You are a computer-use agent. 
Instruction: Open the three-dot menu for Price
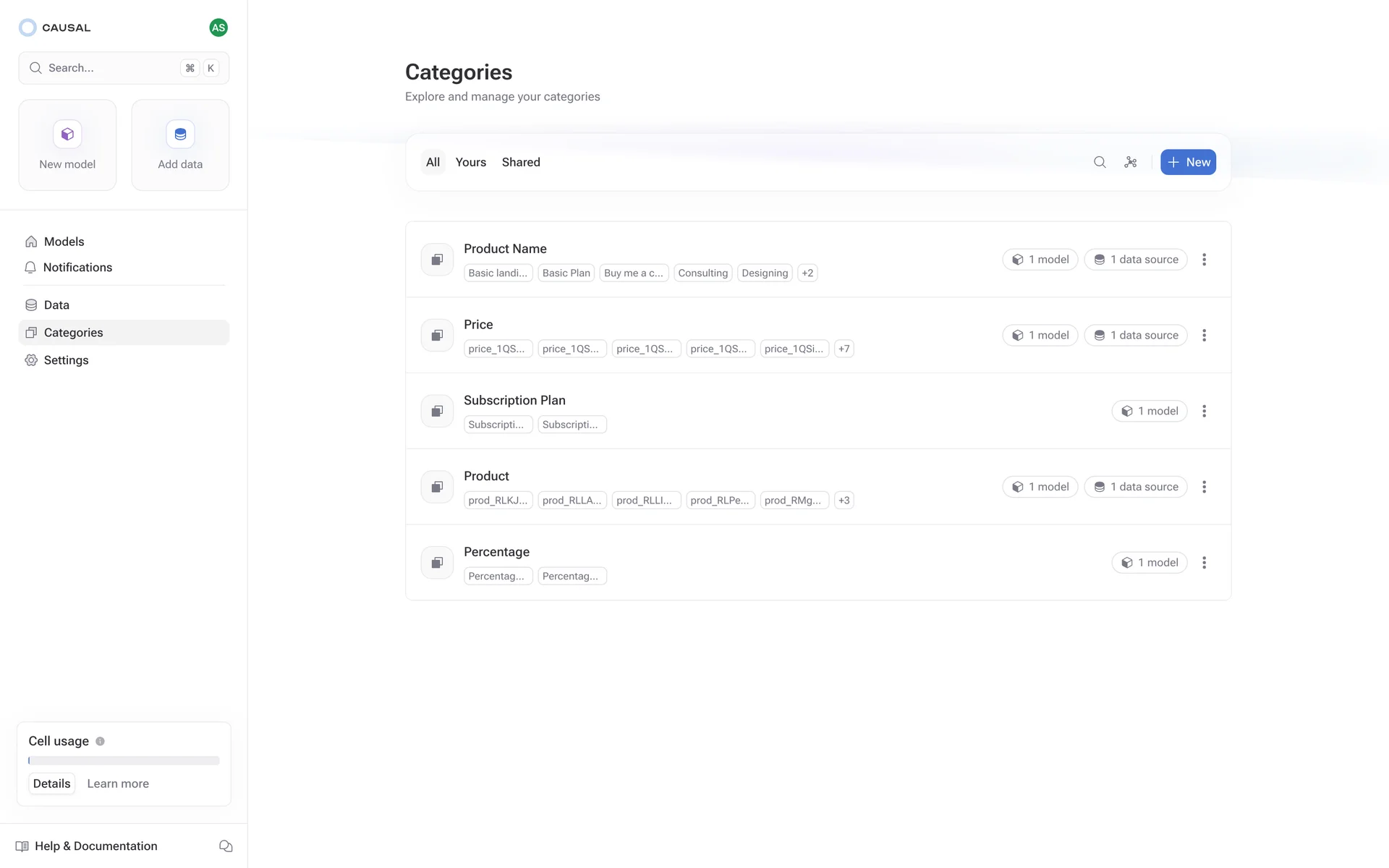[x=1205, y=336]
